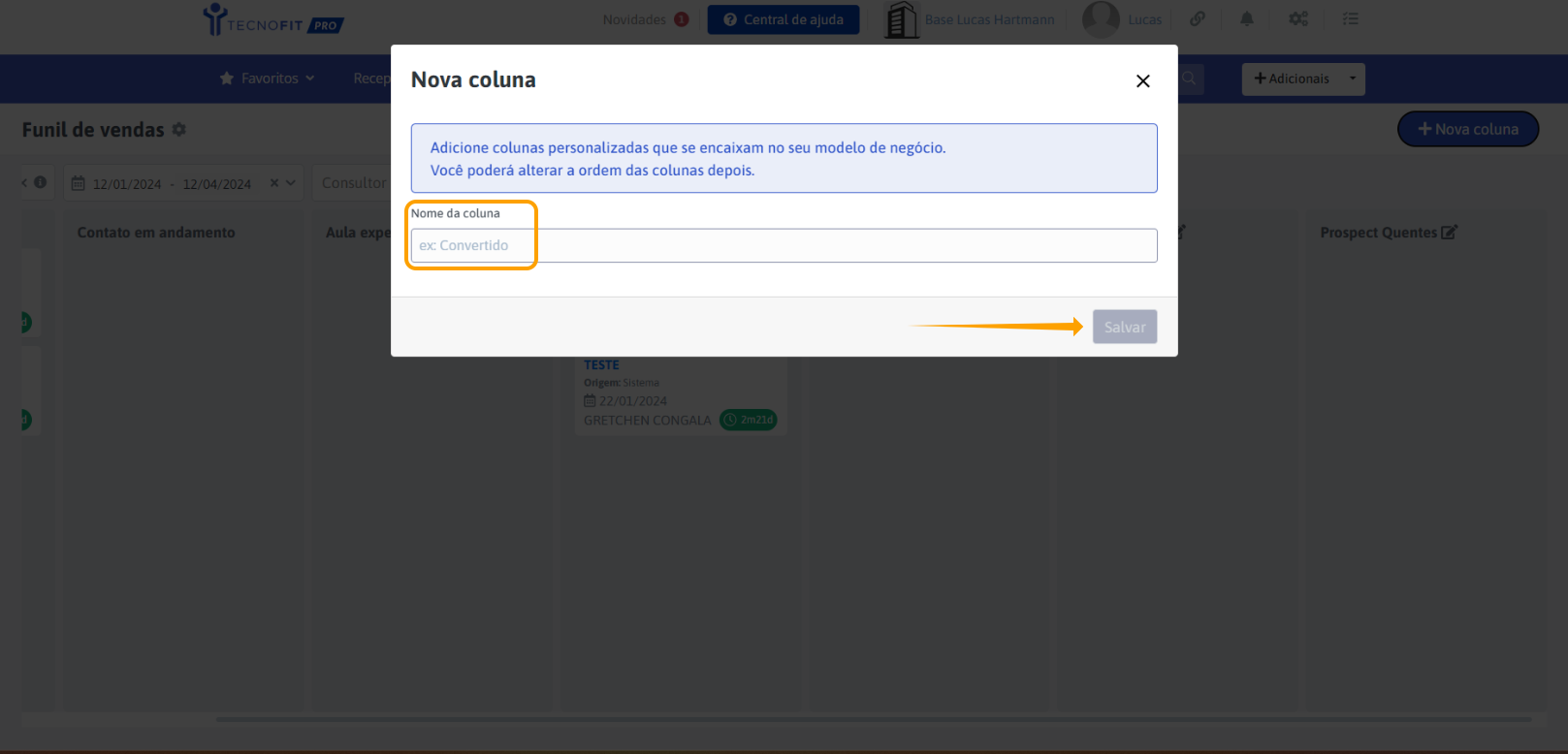1568x754 pixels.
Task: Click the Nova coluna dialog title
Action: coord(473,80)
